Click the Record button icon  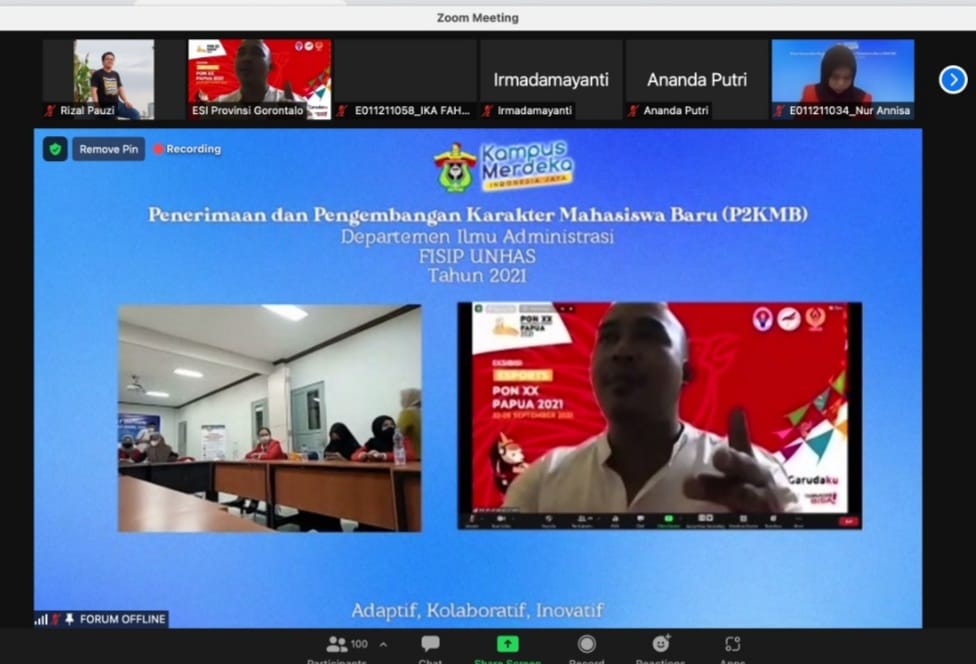586,643
